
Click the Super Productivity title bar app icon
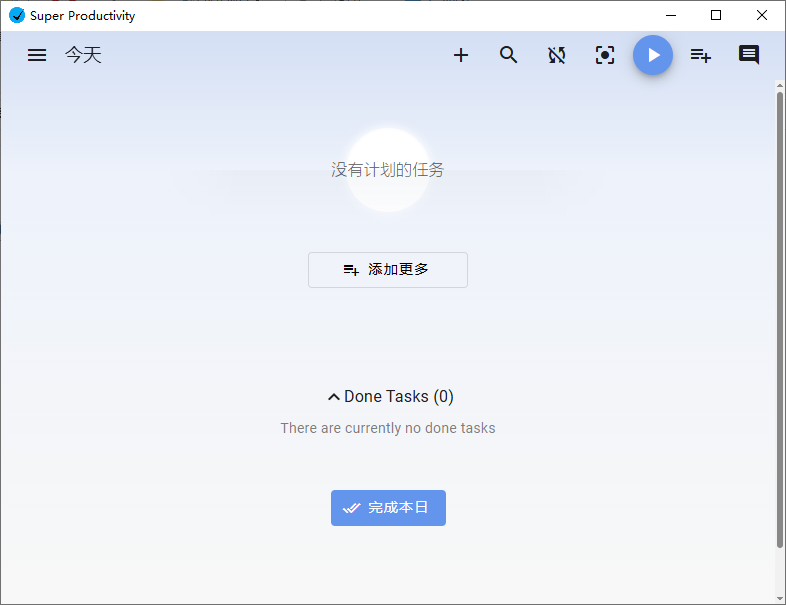click(16, 15)
